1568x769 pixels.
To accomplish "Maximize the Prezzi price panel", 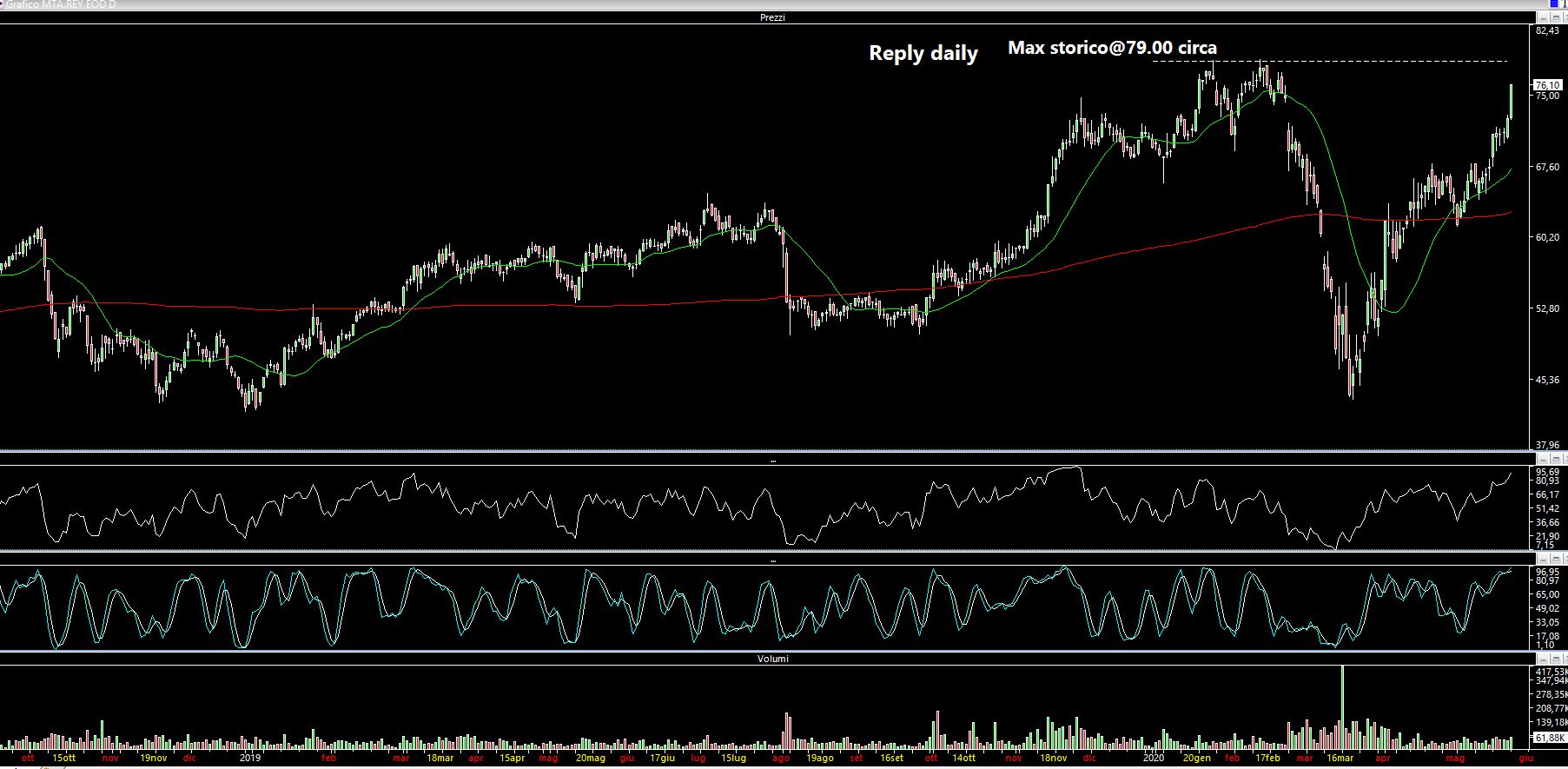I will coord(1556,17).
